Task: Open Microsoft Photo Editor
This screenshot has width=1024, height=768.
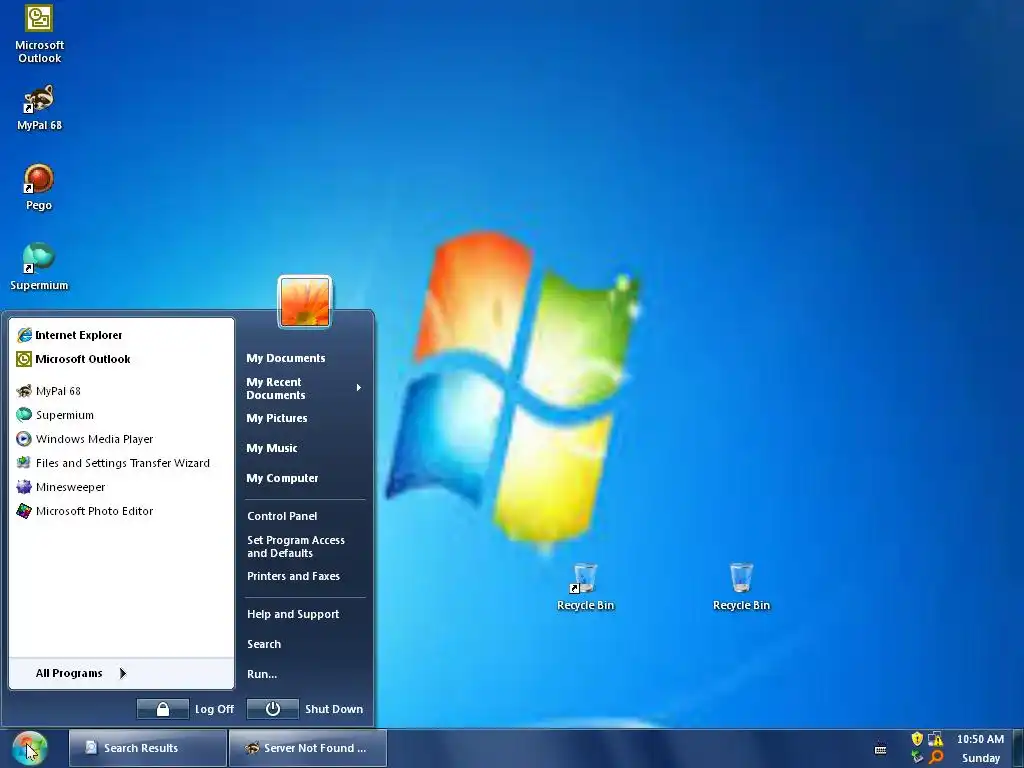Action: 121,511
